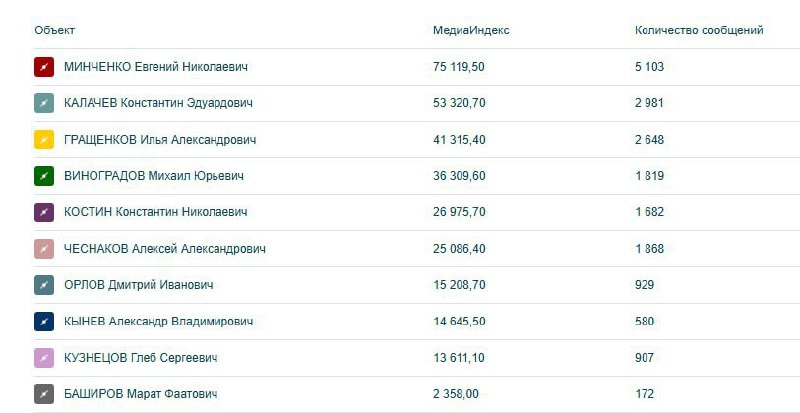Click the slate icon next to ОРЛОВ

click(44, 285)
